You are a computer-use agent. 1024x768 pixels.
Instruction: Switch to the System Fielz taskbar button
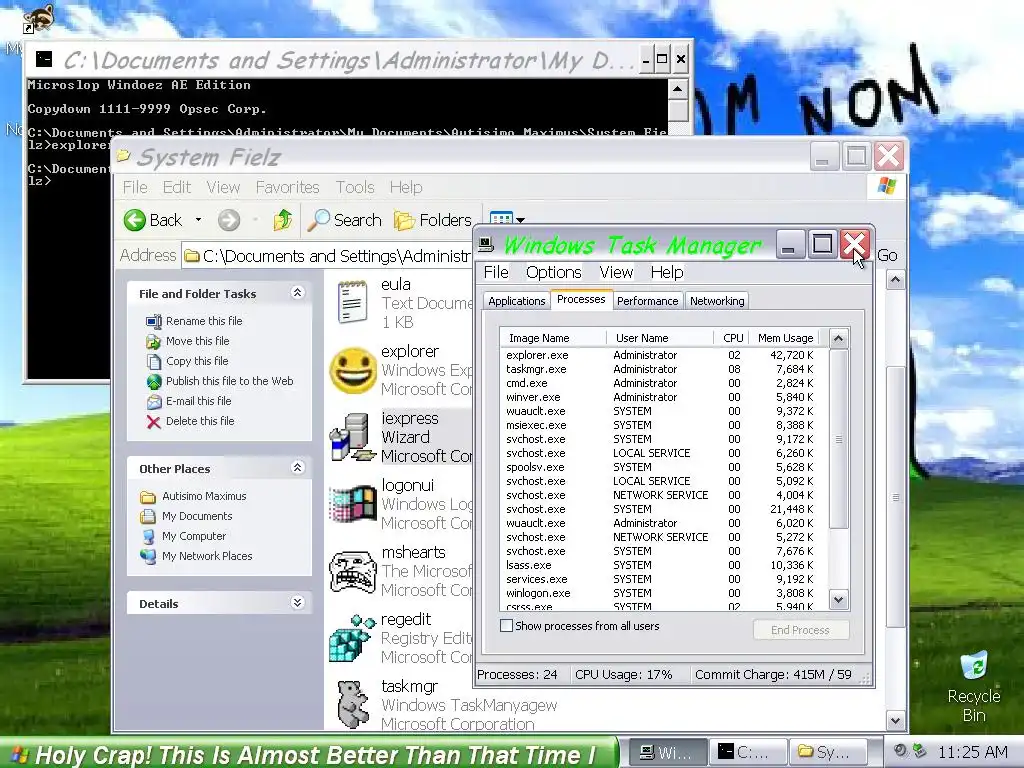[x=828, y=753]
